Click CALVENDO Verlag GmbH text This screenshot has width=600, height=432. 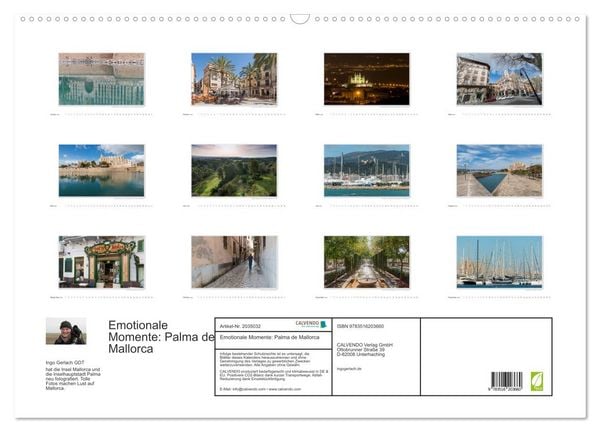[365, 345]
